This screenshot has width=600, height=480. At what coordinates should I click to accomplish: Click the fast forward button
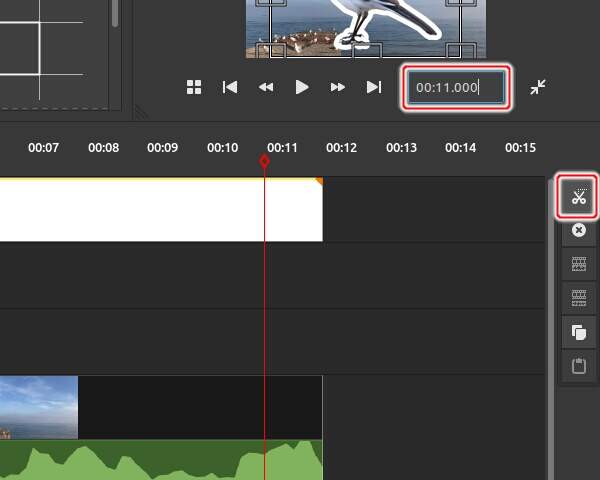coord(338,88)
